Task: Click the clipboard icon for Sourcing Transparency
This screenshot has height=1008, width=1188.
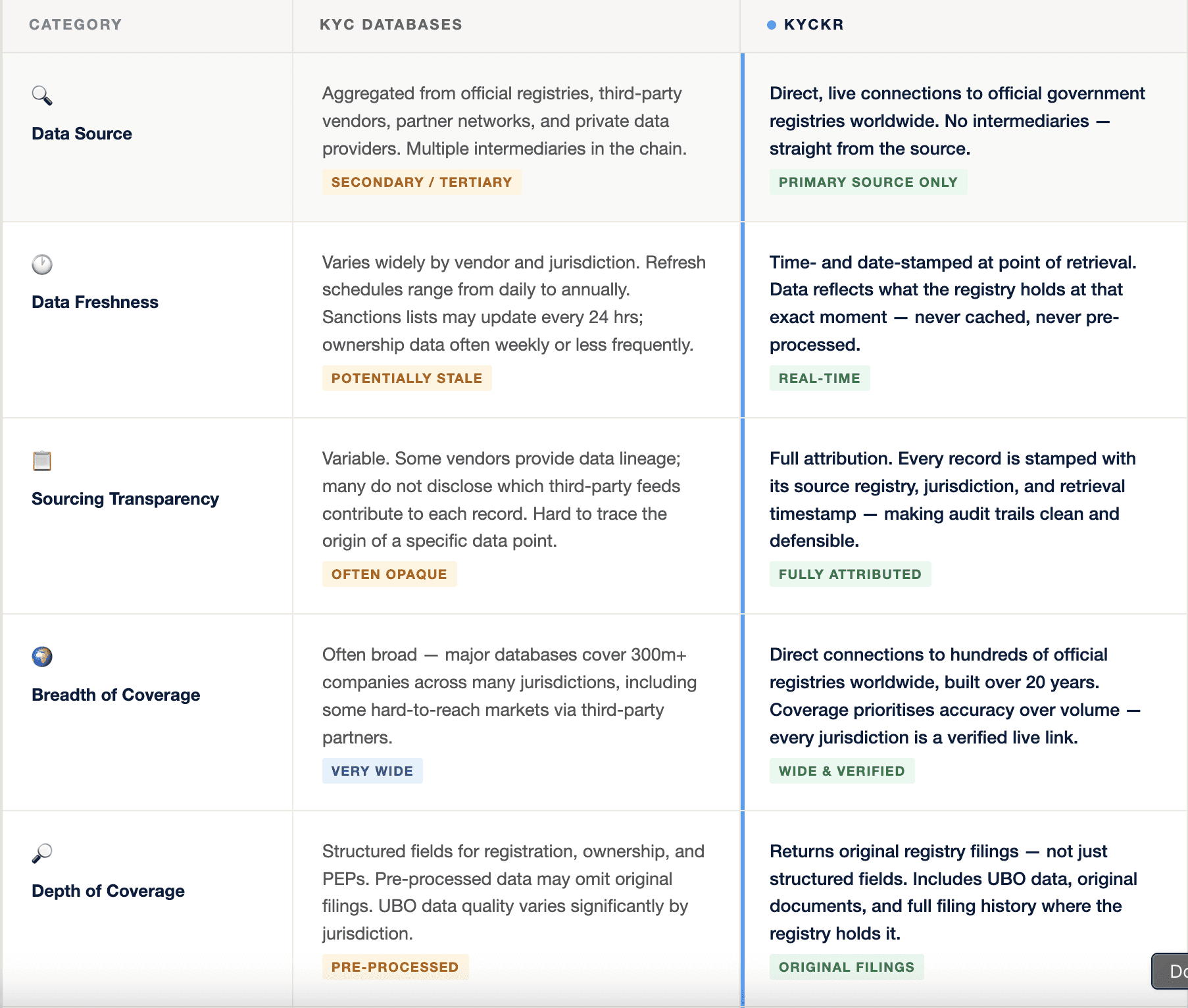Action: pyautogui.click(x=42, y=461)
